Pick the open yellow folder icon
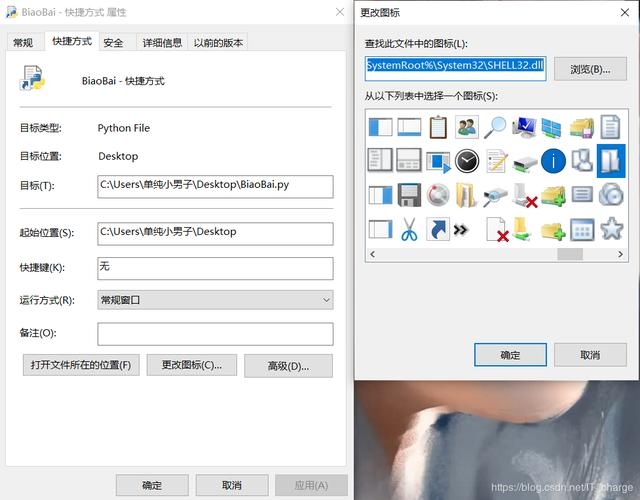Screen dimensions: 640x500 466,195
